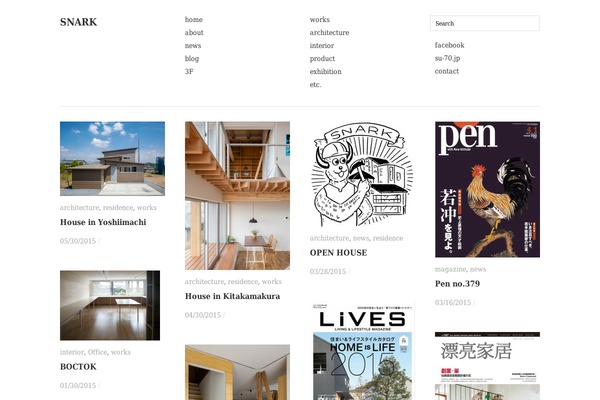Open the BOCTOK office photo

(110, 305)
